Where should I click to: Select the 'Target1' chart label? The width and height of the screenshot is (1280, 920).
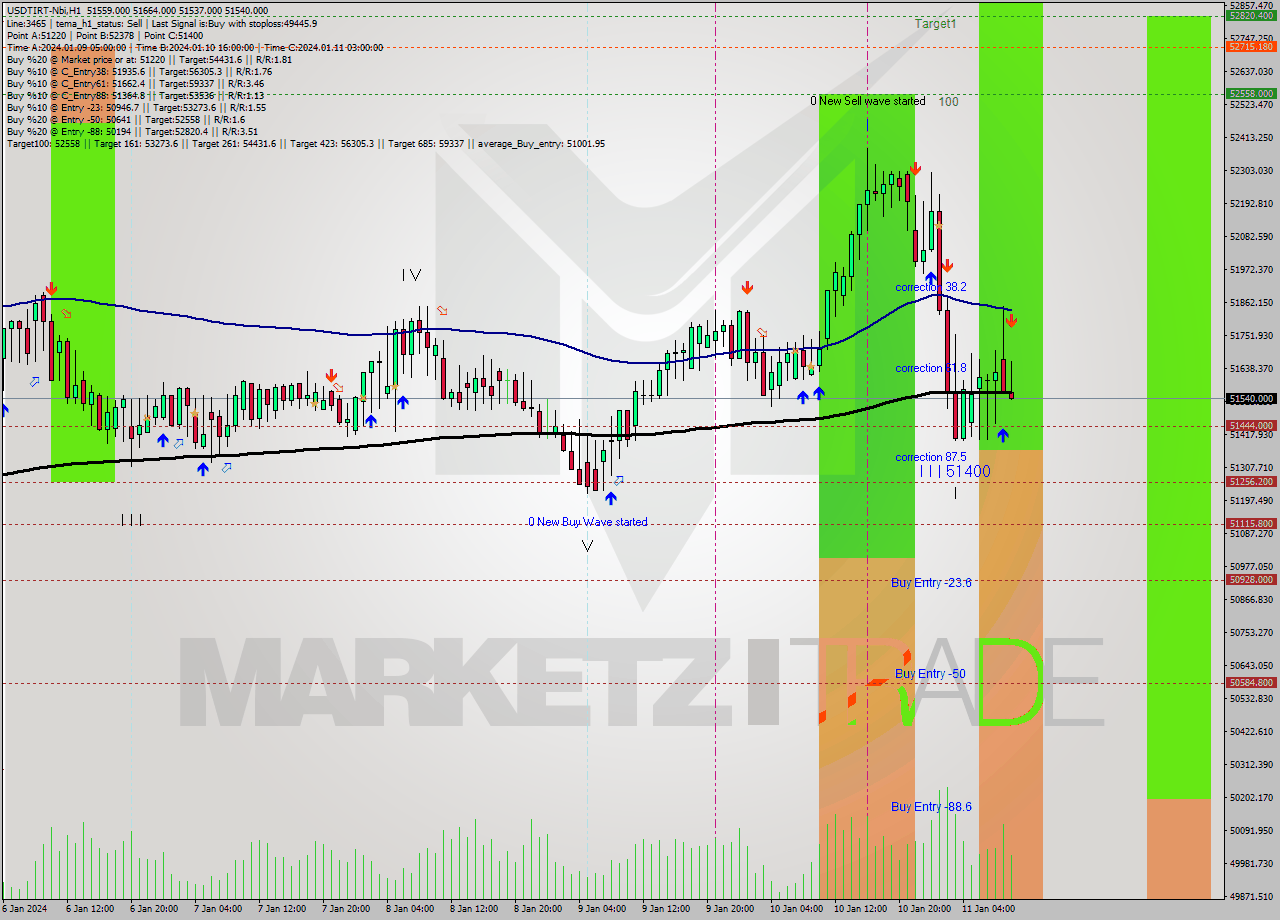(x=935, y=23)
